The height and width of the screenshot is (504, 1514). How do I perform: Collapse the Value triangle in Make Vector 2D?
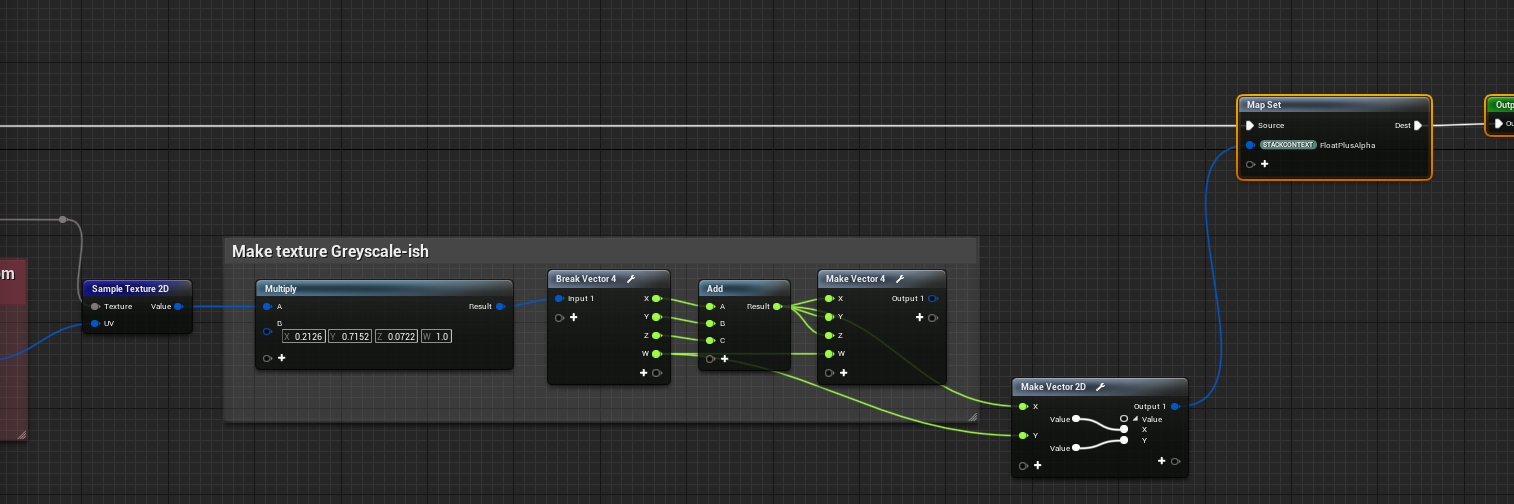click(x=1135, y=419)
